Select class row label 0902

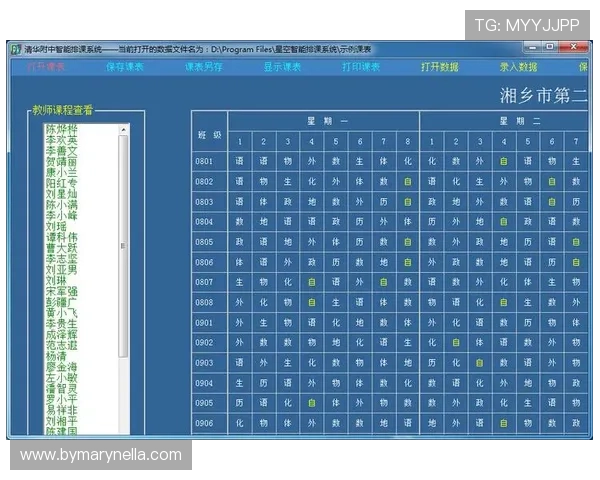coord(204,343)
